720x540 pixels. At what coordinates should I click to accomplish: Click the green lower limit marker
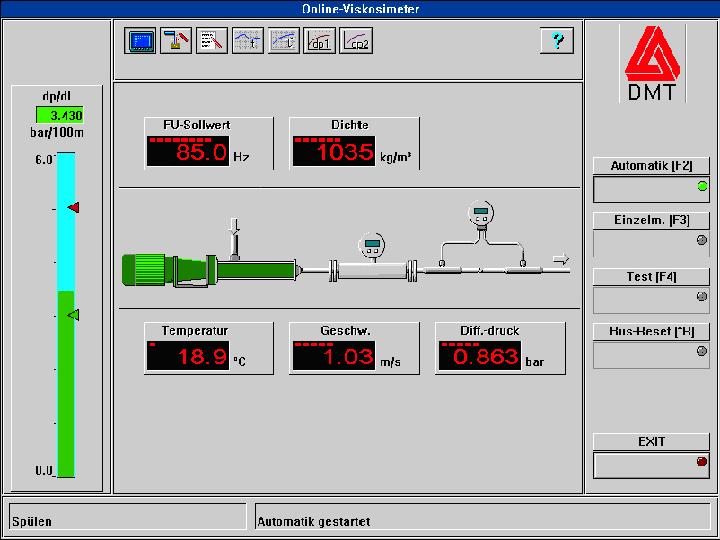click(x=72, y=315)
